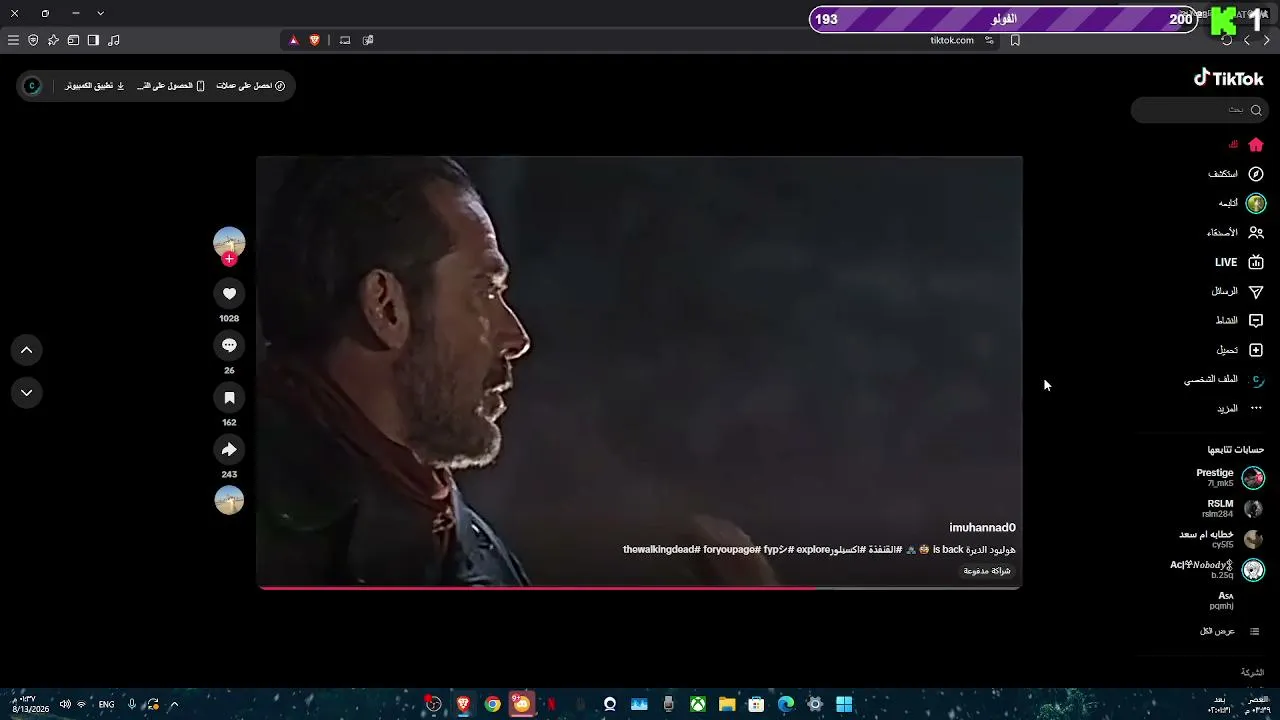Screen dimensions: 1280x720
Task: Open the cy5f5 followed account
Action: tap(1222, 539)
